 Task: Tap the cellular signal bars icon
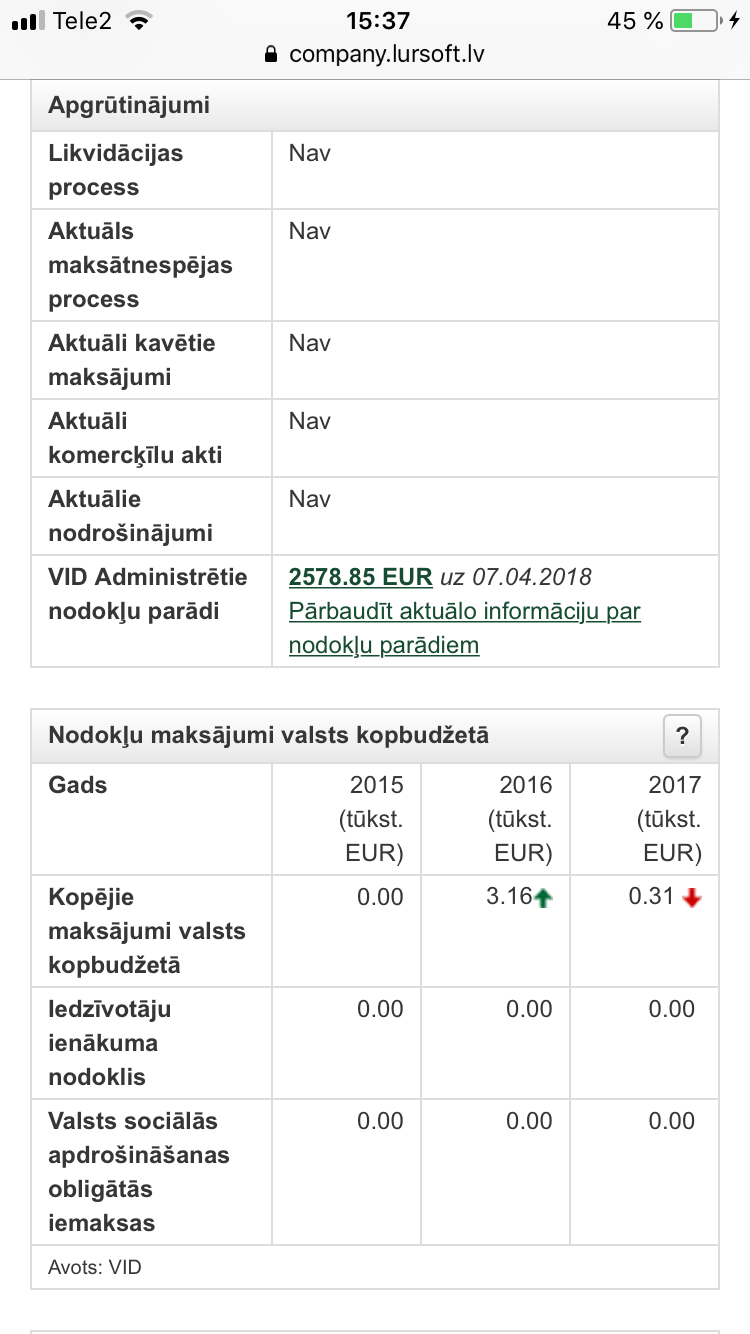pyautogui.click(x=29, y=21)
